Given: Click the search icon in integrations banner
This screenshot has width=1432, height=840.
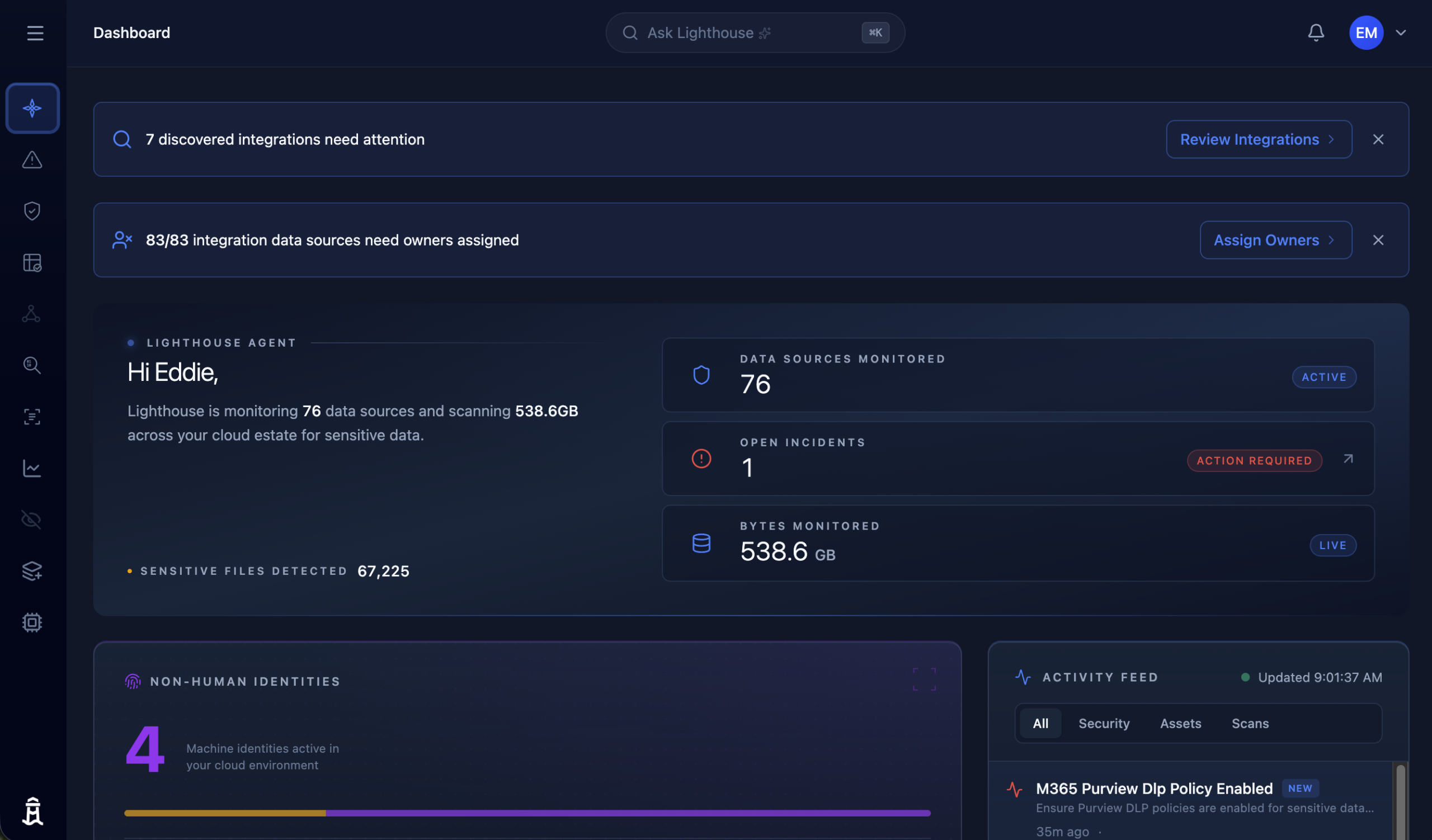Looking at the screenshot, I should click(x=122, y=139).
